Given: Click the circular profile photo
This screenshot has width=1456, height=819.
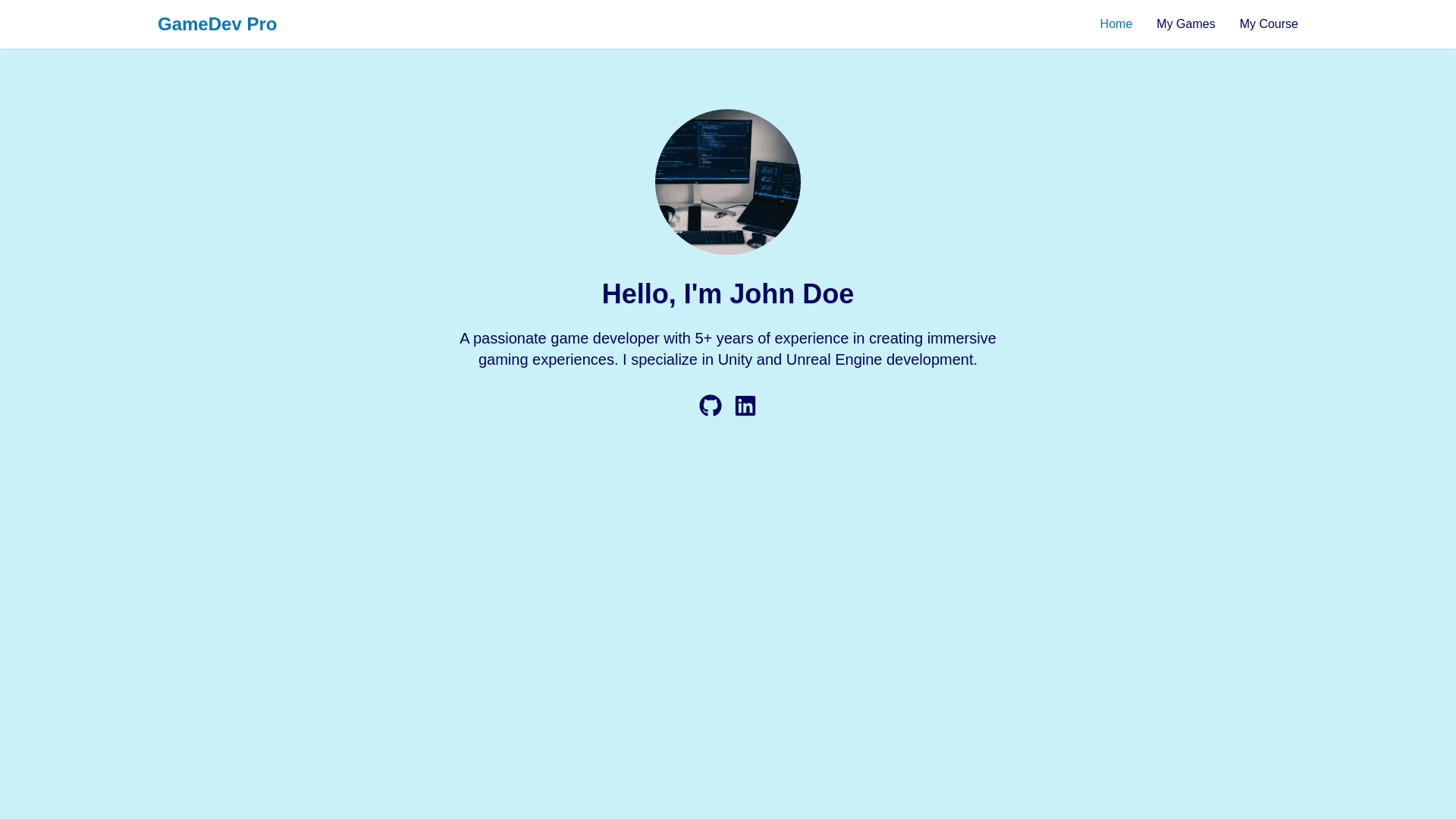Looking at the screenshot, I should (727, 182).
